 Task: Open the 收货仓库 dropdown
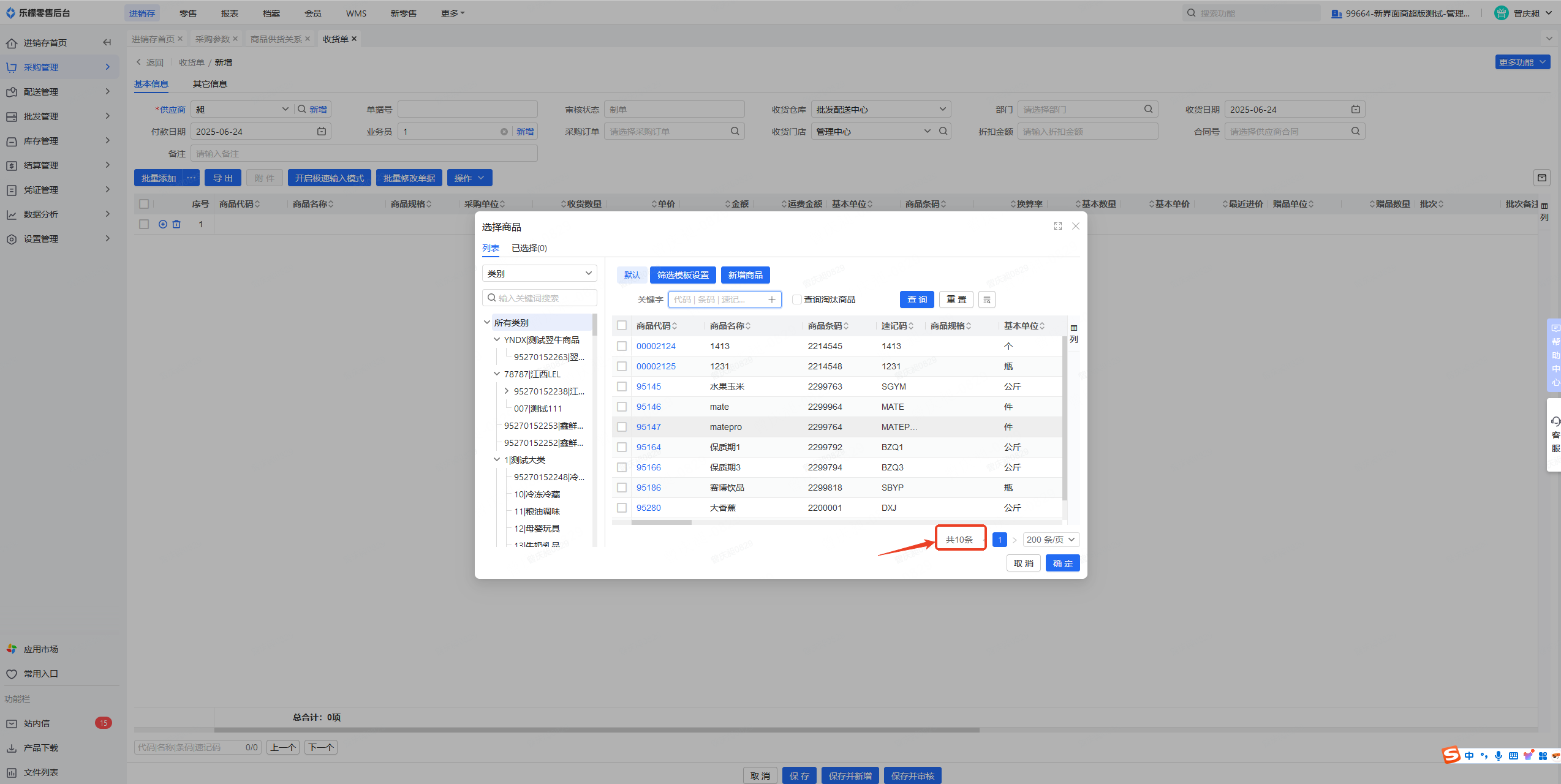881,109
